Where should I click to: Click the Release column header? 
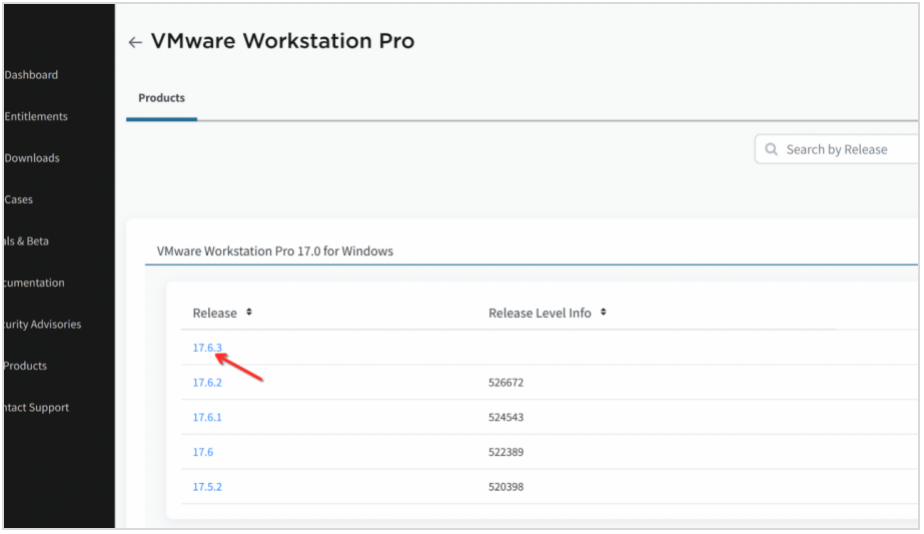tap(214, 313)
